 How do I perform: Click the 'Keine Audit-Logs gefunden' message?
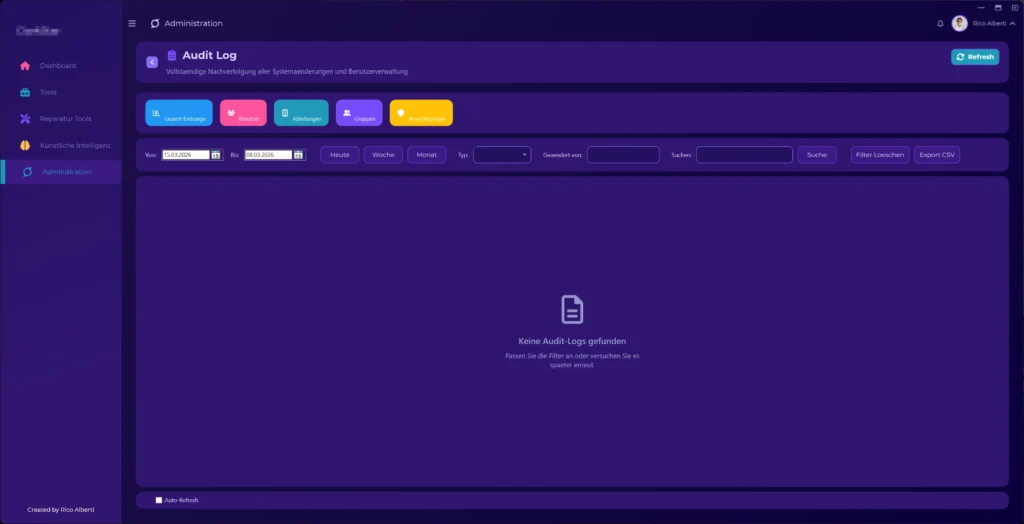[x=572, y=341]
